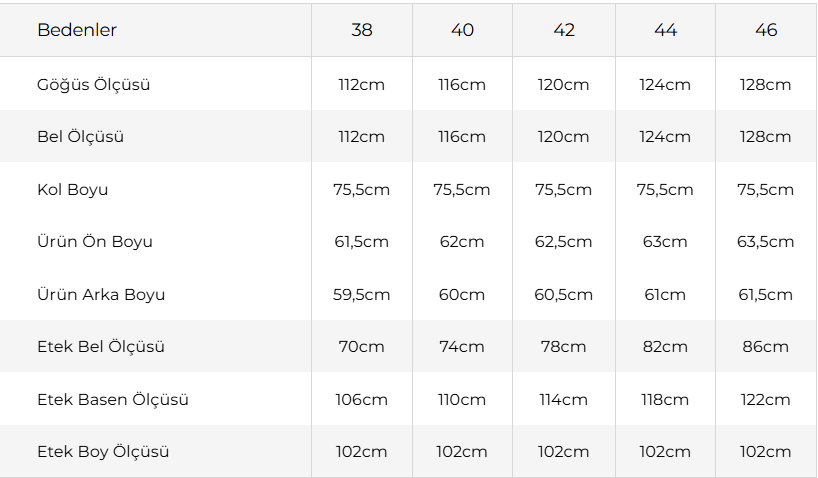Click the size 46 column header
The height and width of the screenshot is (478, 818).
pyautogui.click(x=766, y=30)
